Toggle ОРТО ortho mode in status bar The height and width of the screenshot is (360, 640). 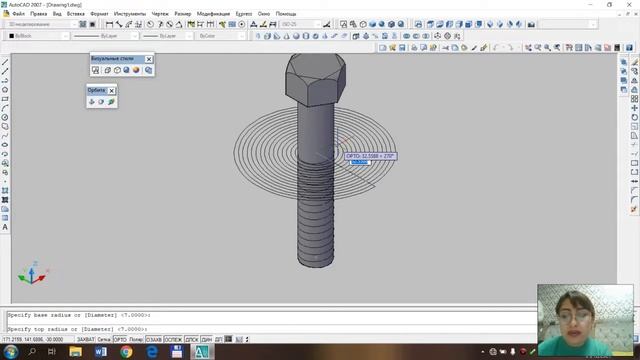[120, 340]
